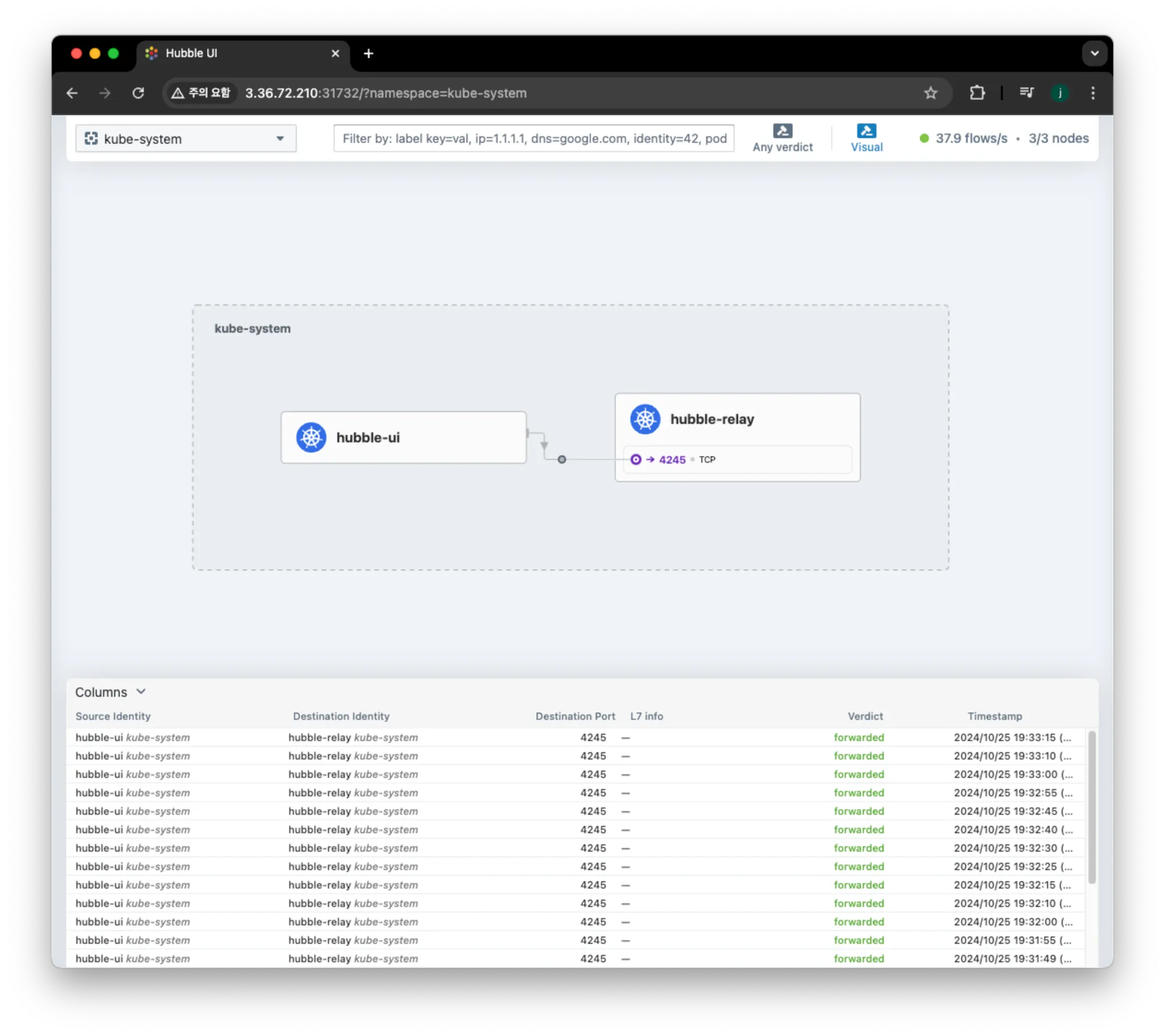Click the flows table scrollbar thumb
Viewport: 1165px width, 1036px height.
[x=1092, y=807]
